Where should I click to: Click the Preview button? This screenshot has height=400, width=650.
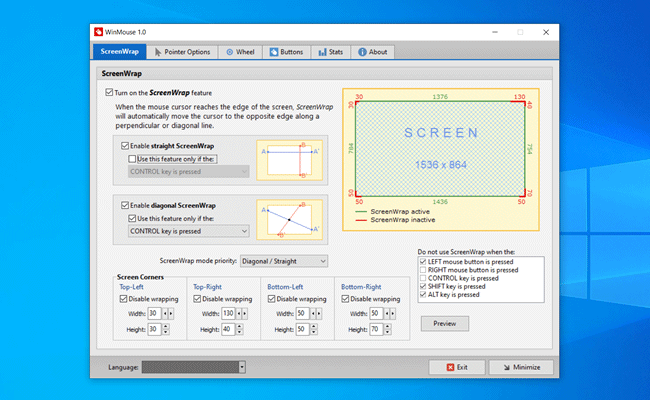point(445,324)
